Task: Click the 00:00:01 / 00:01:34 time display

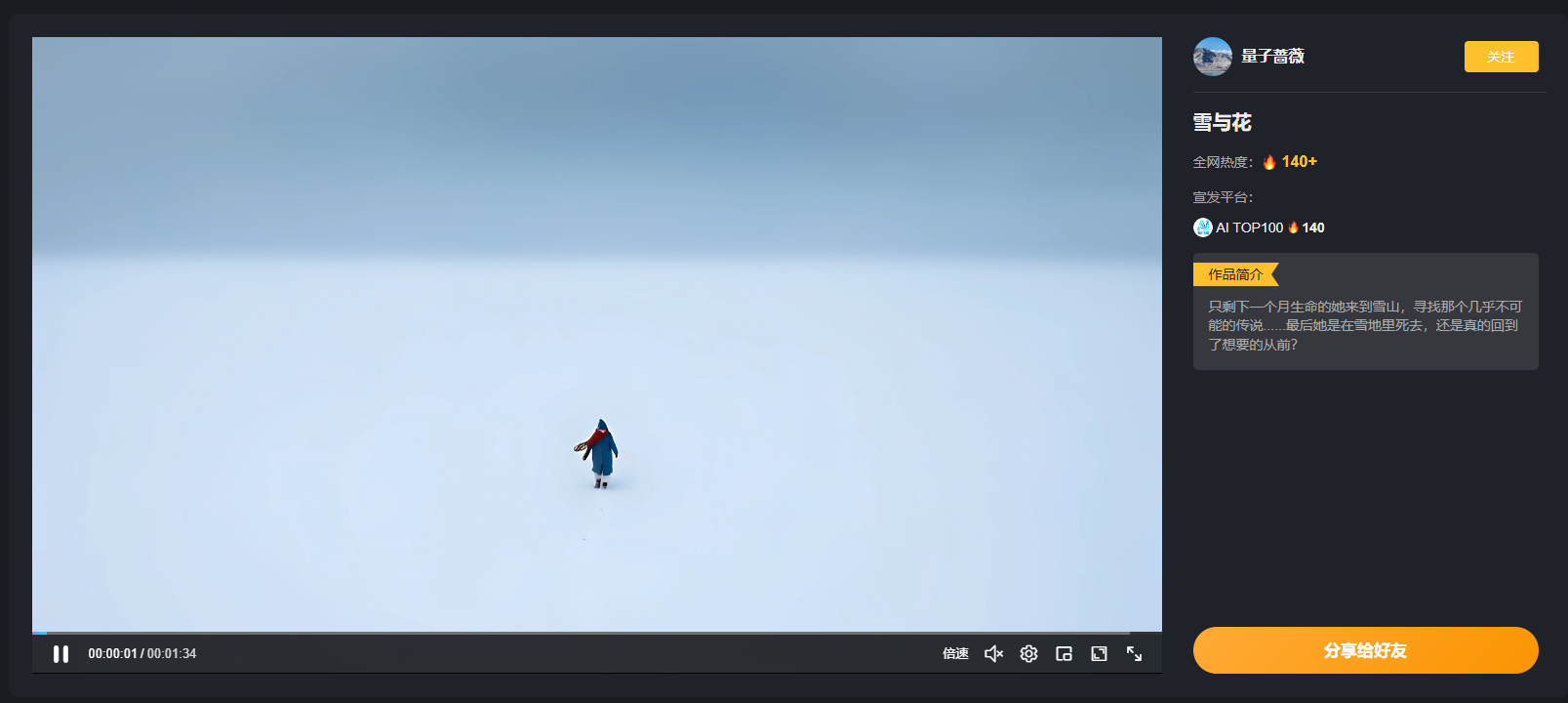Action: [x=142, y=654]
